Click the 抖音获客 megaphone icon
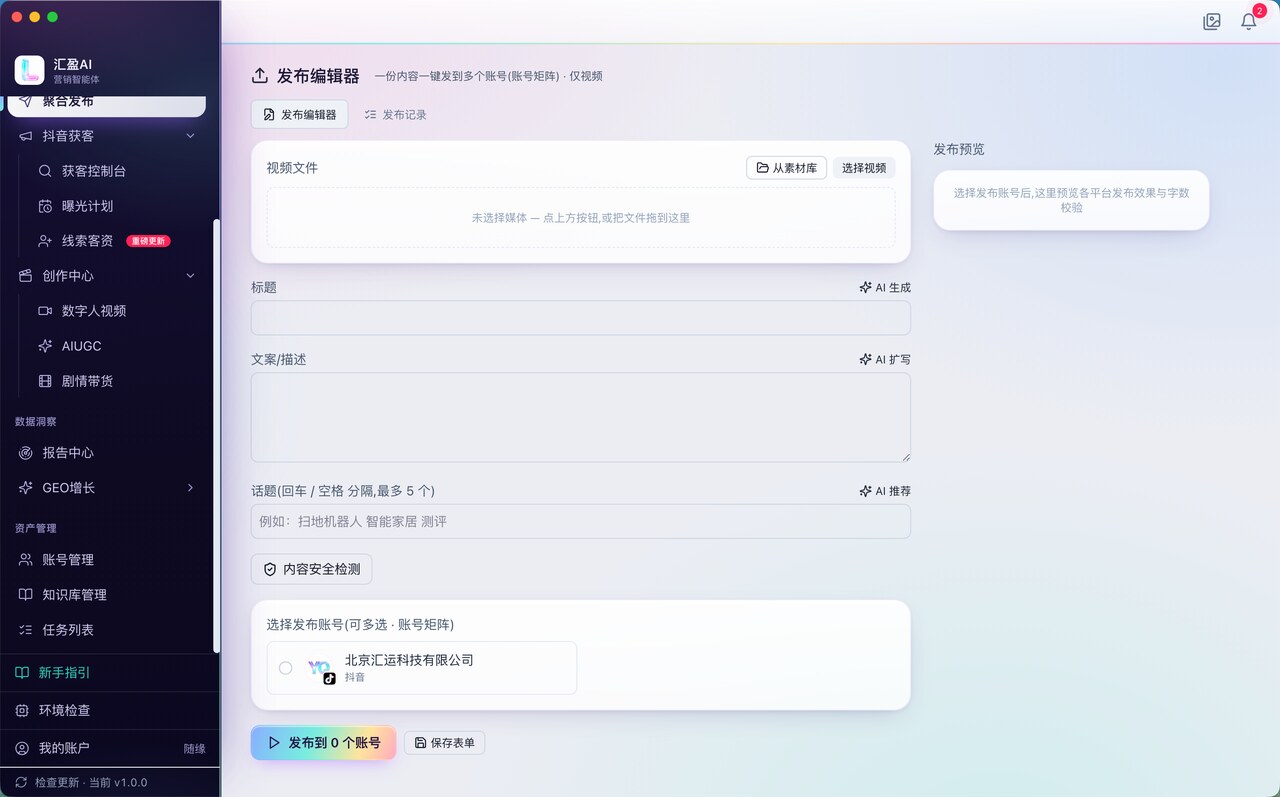The height and width of the screenshot is (797, 1280). click(26, 136)
